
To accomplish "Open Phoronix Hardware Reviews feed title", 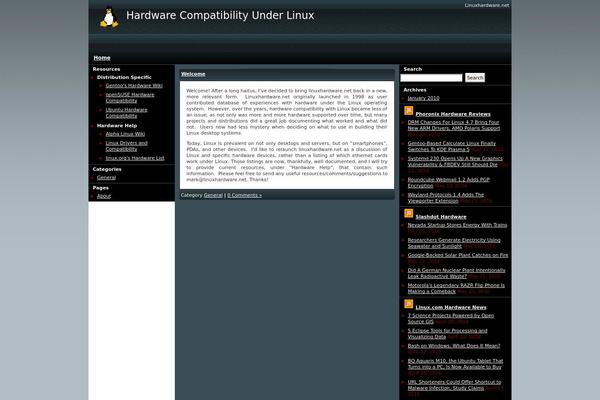I will tap(453, 114).
